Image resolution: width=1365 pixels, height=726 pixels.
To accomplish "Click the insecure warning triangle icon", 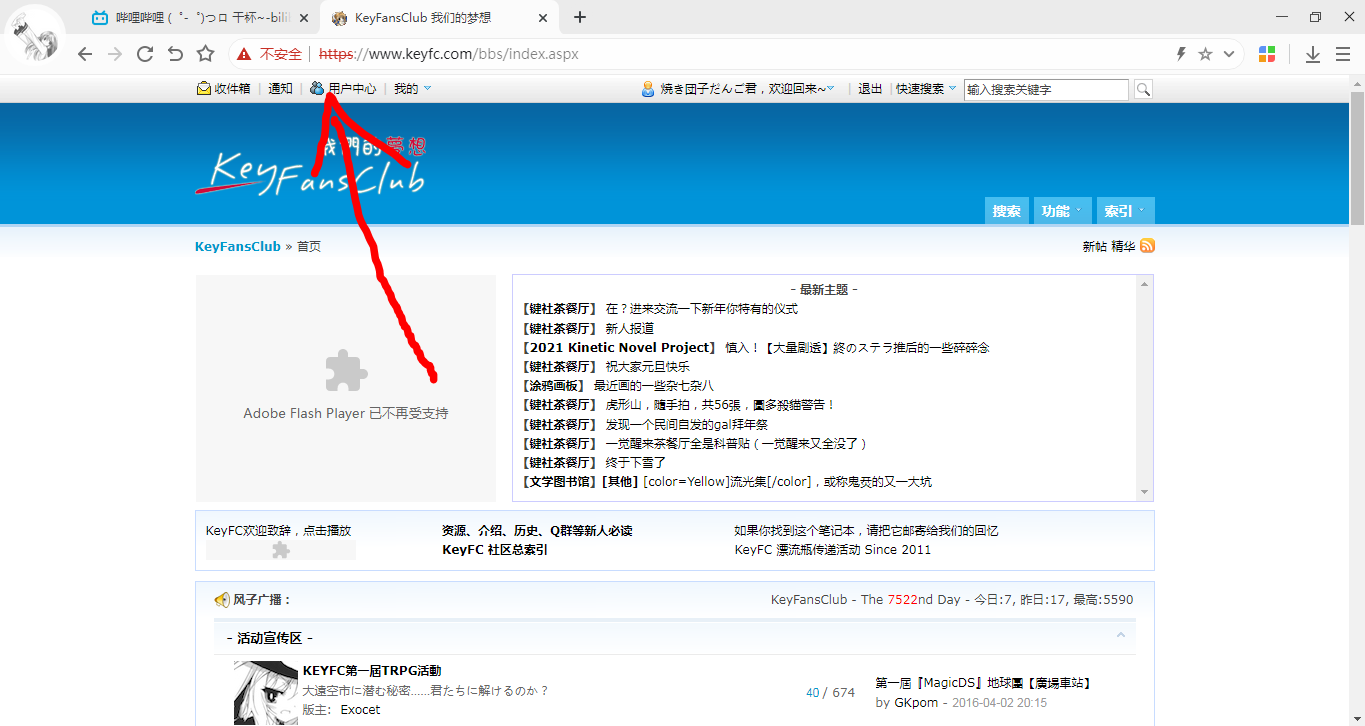I will coord(244,54).
